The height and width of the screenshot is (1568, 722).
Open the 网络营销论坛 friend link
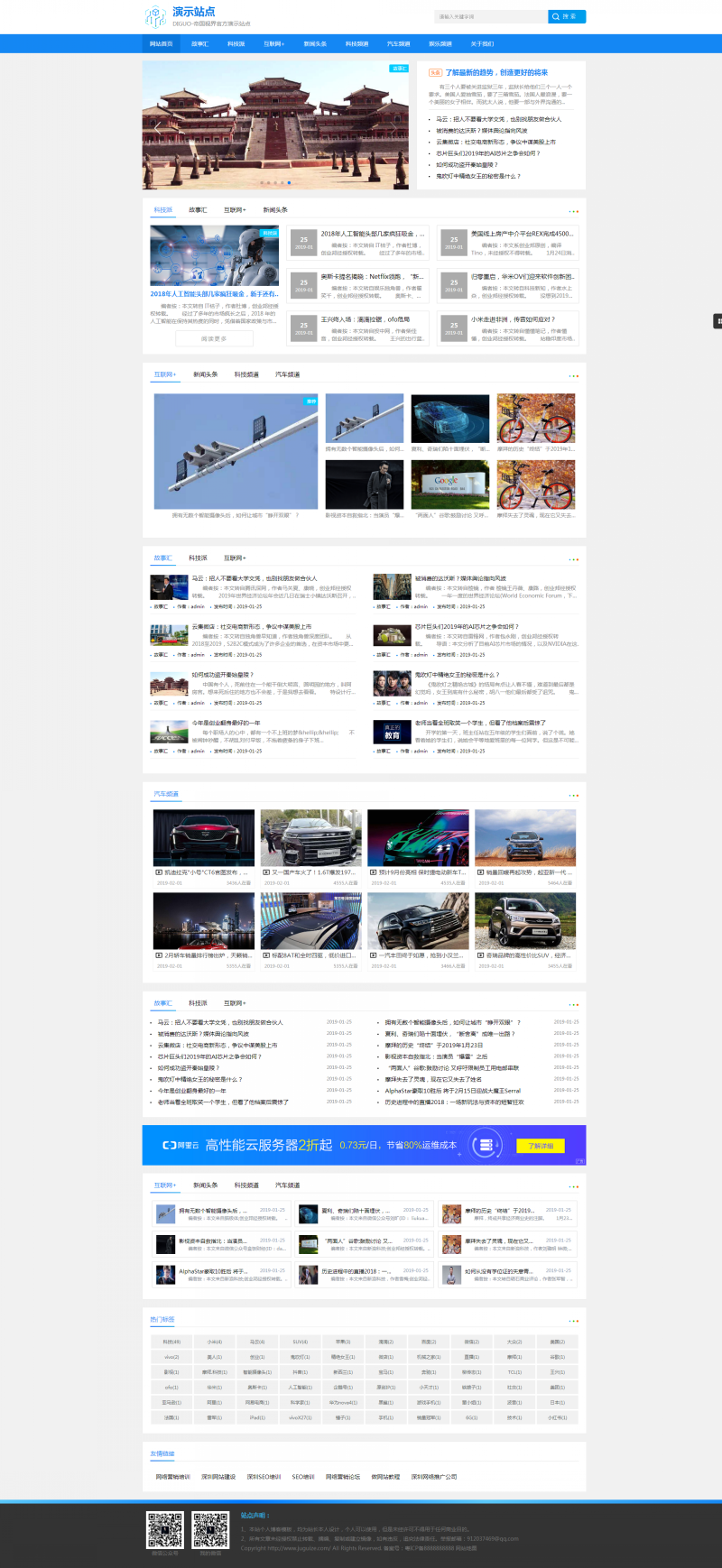click(x=343, y=1477)
